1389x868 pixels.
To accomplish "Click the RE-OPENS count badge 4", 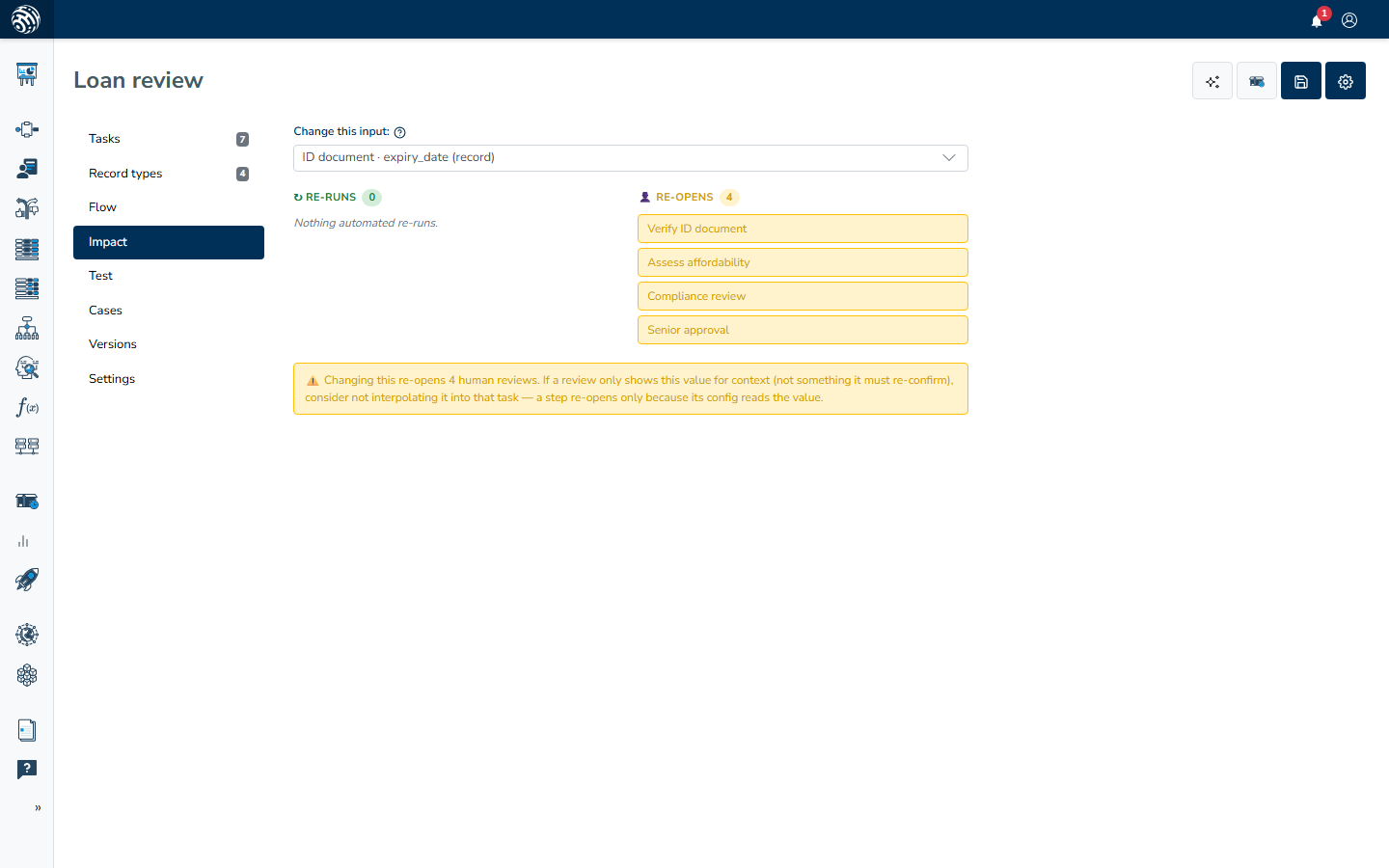I will [x=729, y=197].
